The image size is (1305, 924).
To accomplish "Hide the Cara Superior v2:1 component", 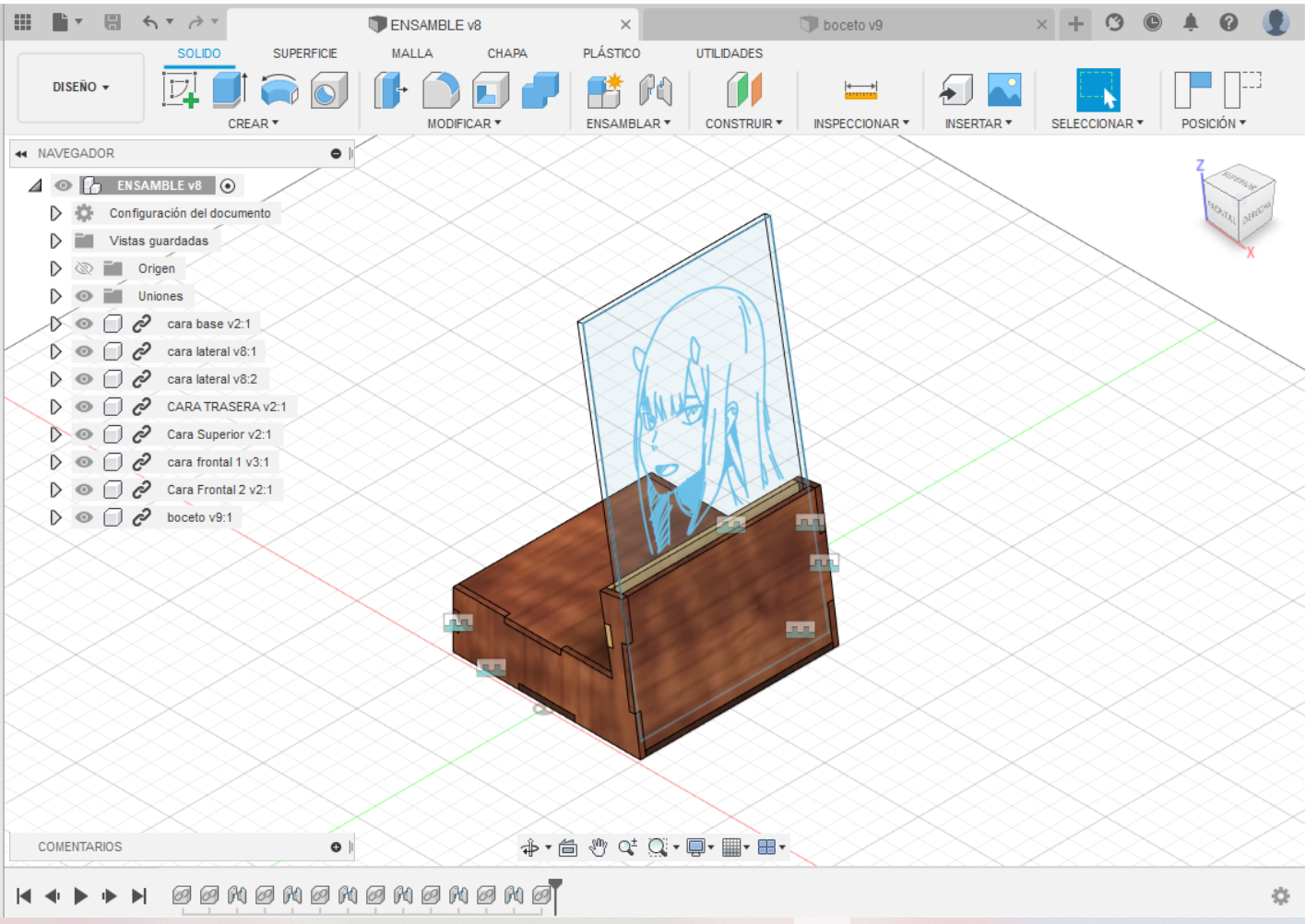I will (84, 434).
